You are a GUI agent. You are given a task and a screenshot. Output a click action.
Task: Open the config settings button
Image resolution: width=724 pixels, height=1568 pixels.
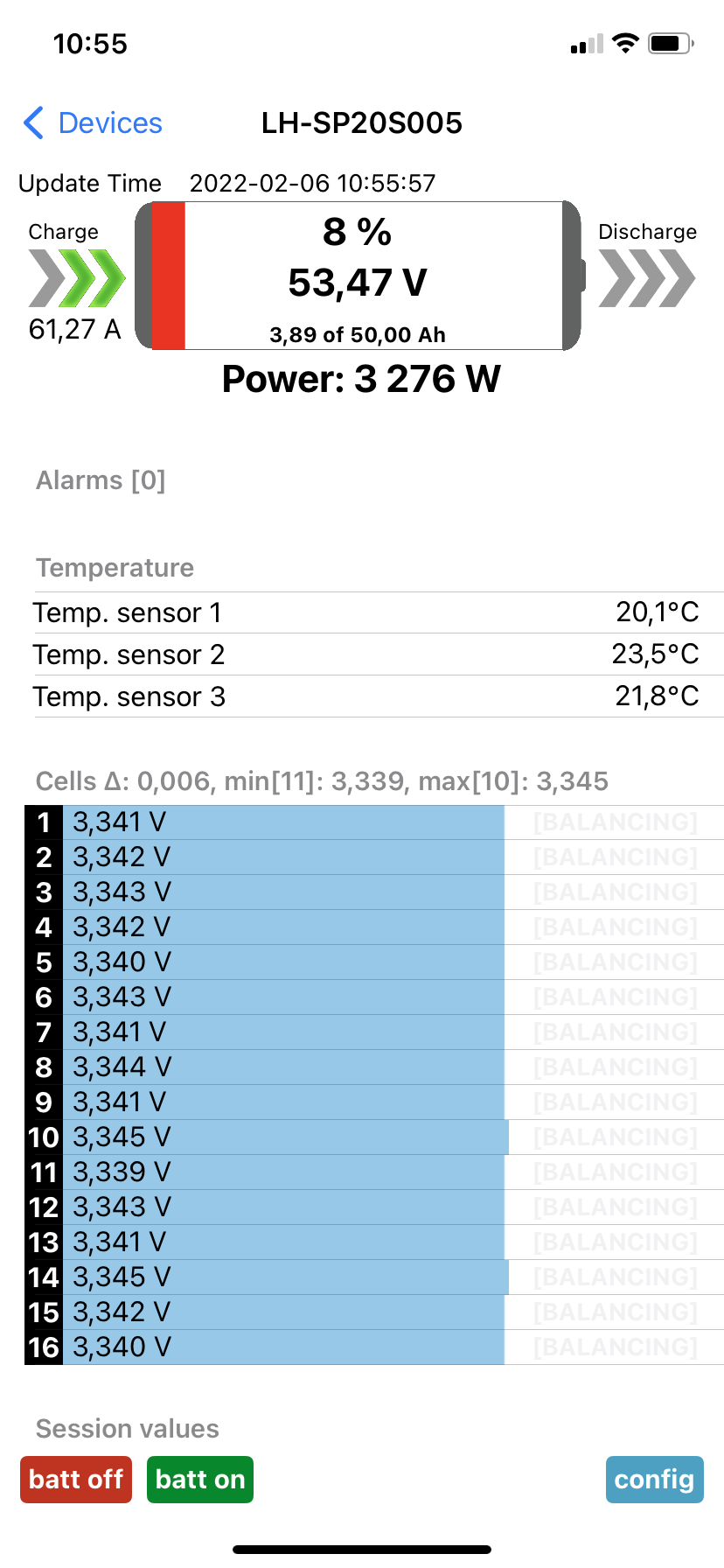tap(654, 1480)
